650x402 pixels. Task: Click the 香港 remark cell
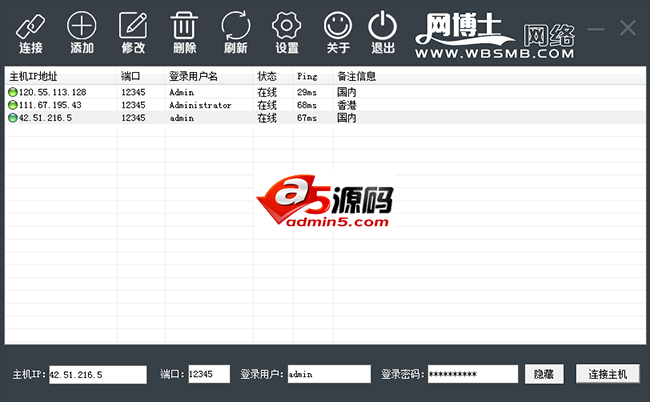[347, 105]
